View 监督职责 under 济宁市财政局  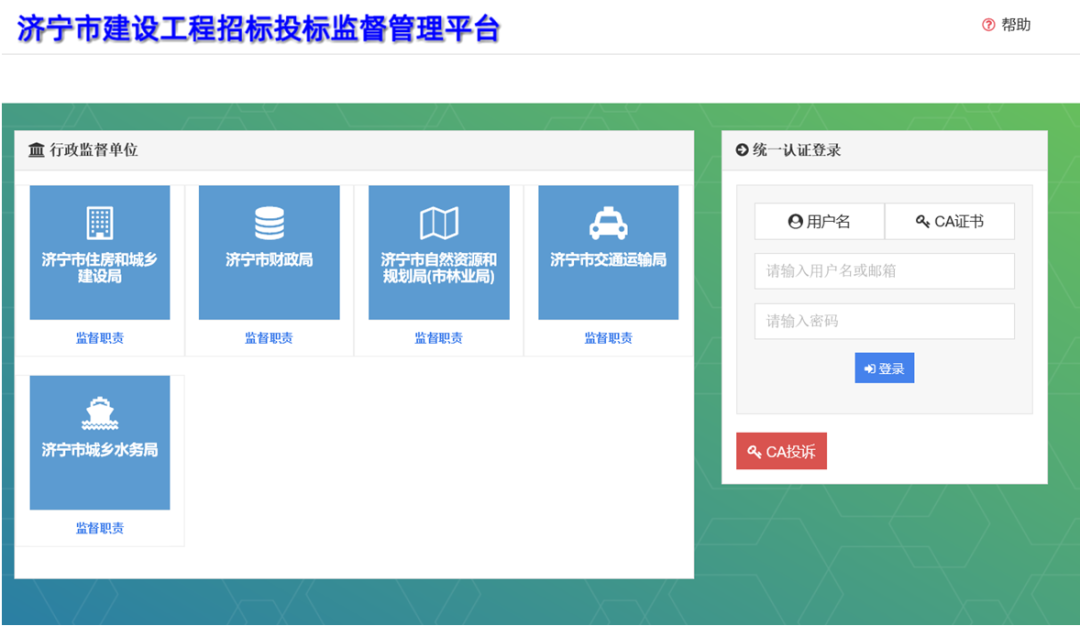269,338
